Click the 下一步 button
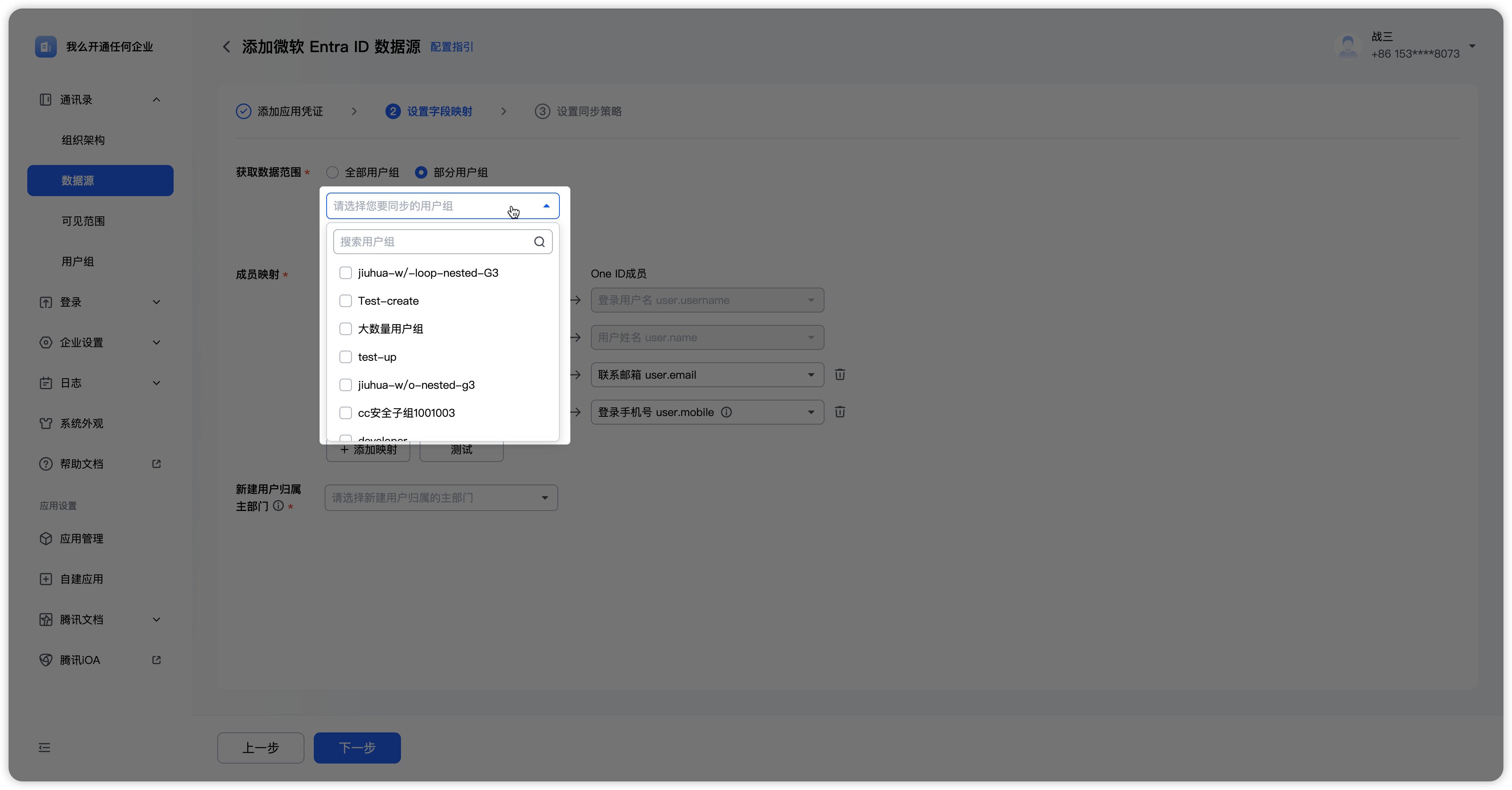This screenshot has width=1512, height=790. tap(357, 747)
